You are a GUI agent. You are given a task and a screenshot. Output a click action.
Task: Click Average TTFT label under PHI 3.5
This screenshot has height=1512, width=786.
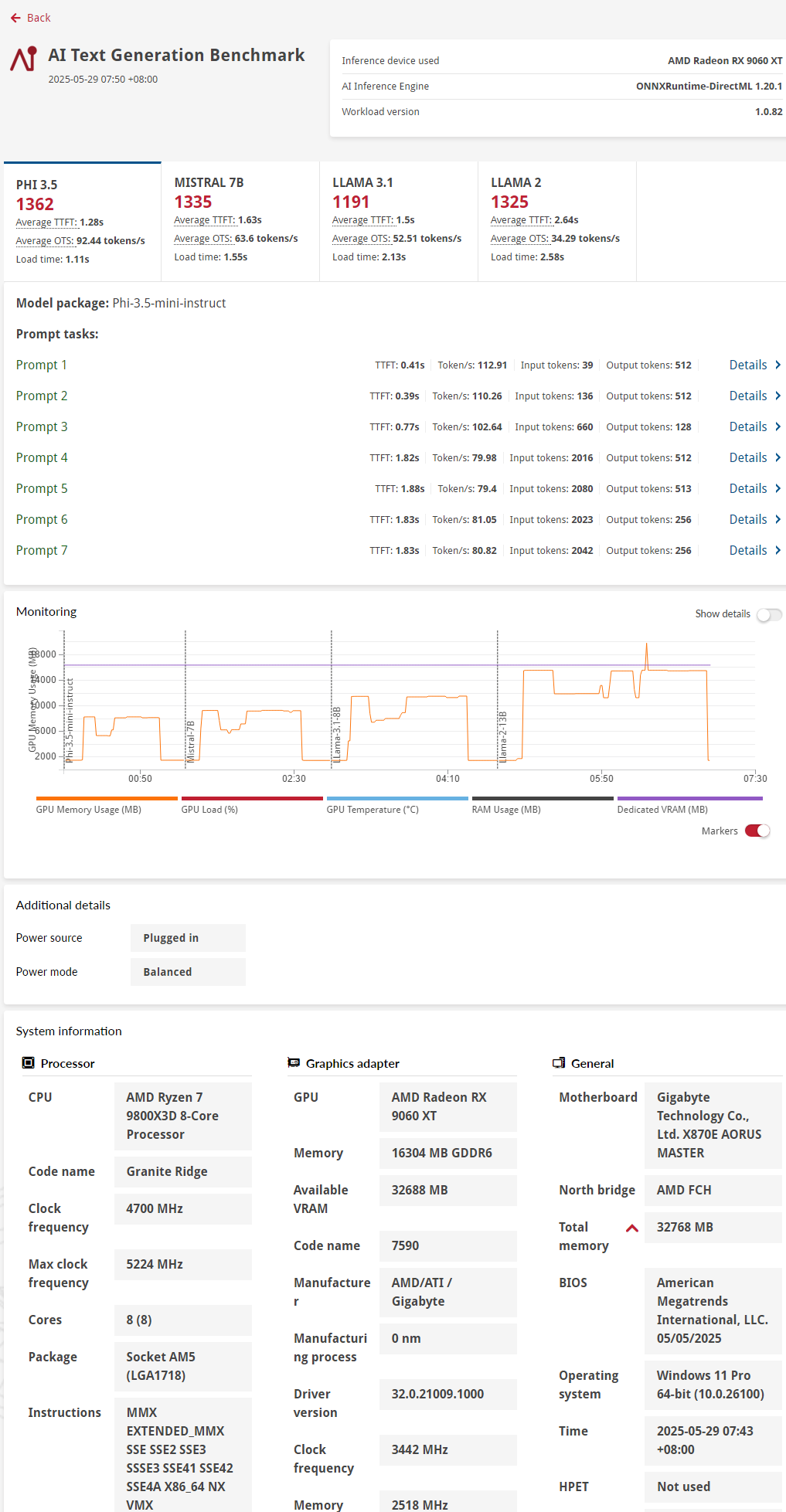click(x=46, y=223)
